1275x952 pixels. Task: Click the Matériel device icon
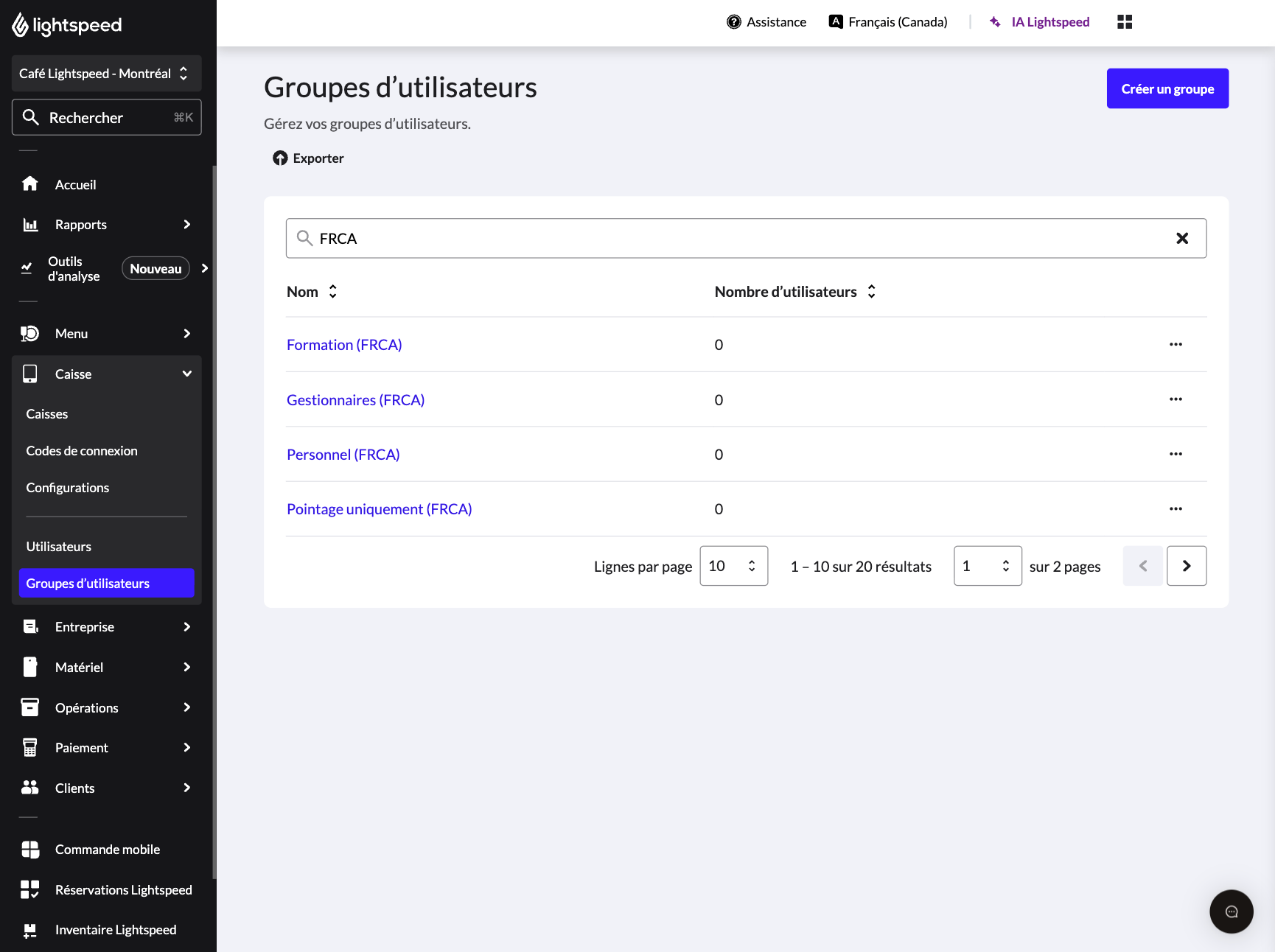[x=29, y=667]
